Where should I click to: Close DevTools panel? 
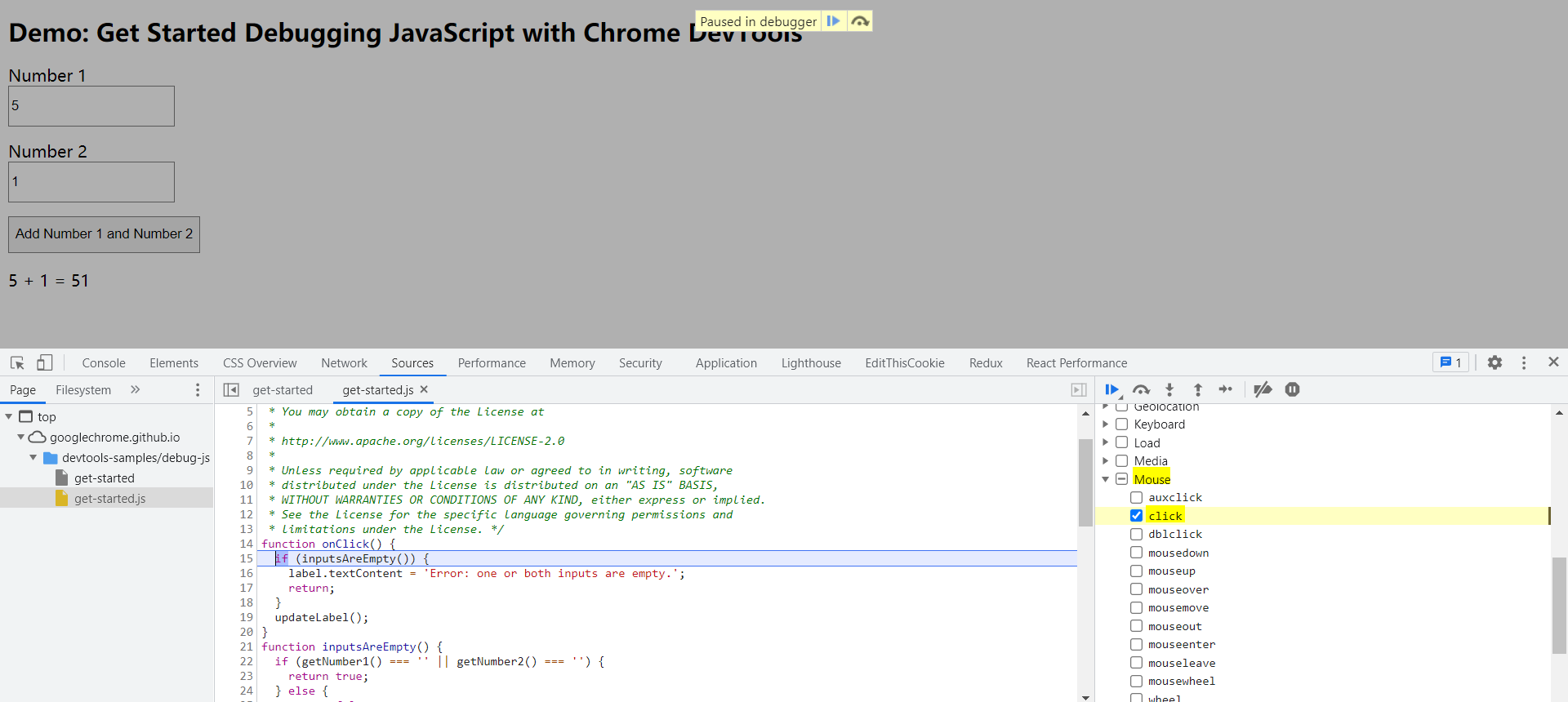coord(1553,362)
